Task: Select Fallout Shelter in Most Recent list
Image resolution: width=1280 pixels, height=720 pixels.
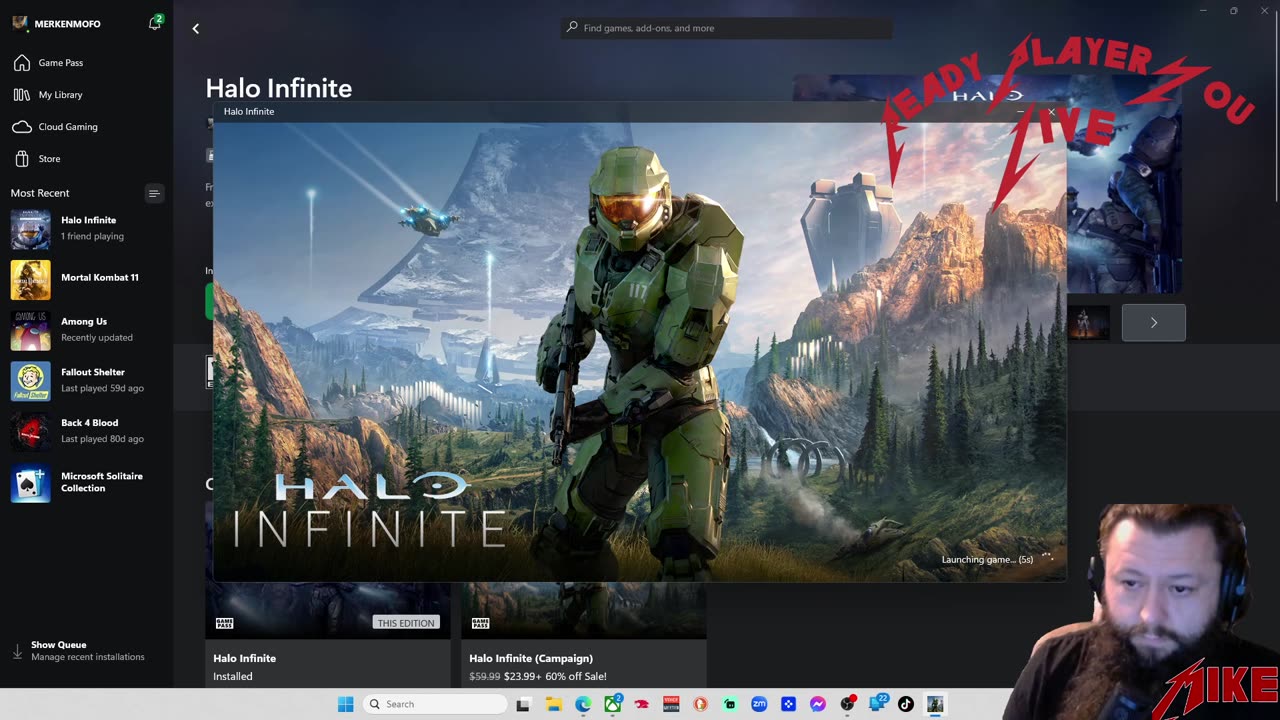Action: pos(86,380)
